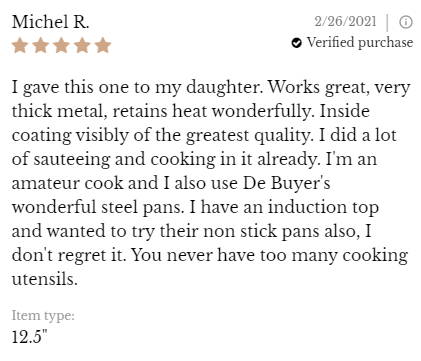Click the vertical divider beside the date
This screenshot has height=361, width=421.
pos(387,22)
